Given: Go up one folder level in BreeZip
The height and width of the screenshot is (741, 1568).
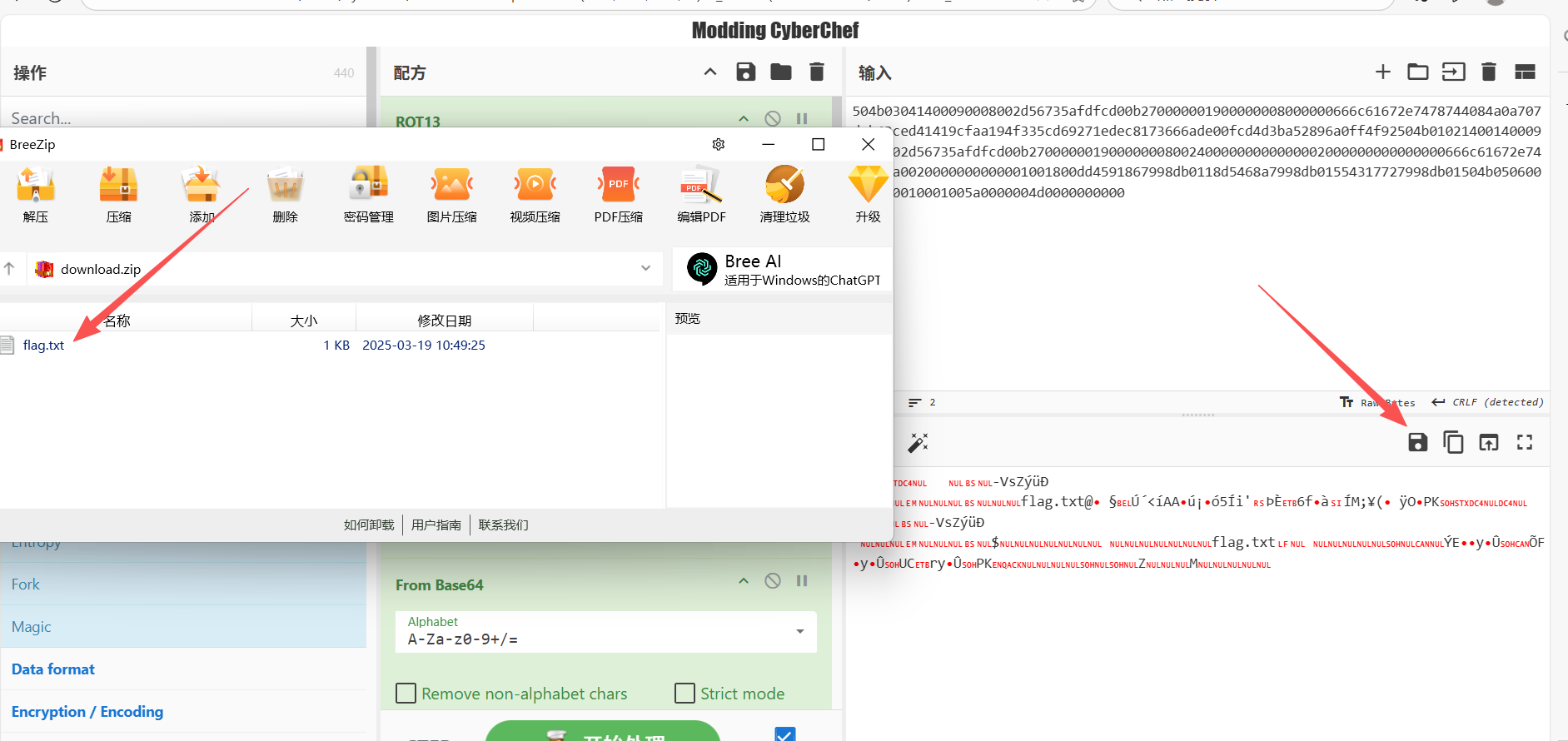Looking at the screenshot, I should click(x=9, y=268).
